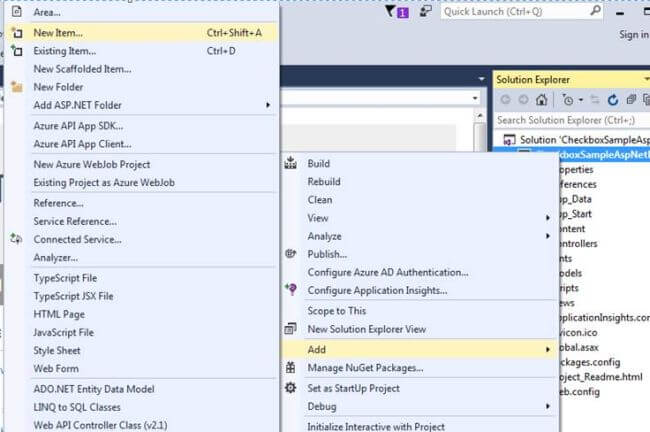Click Set as StartUp Project
650x432 pixels.
pyautogui.click(x=420, y=388)
